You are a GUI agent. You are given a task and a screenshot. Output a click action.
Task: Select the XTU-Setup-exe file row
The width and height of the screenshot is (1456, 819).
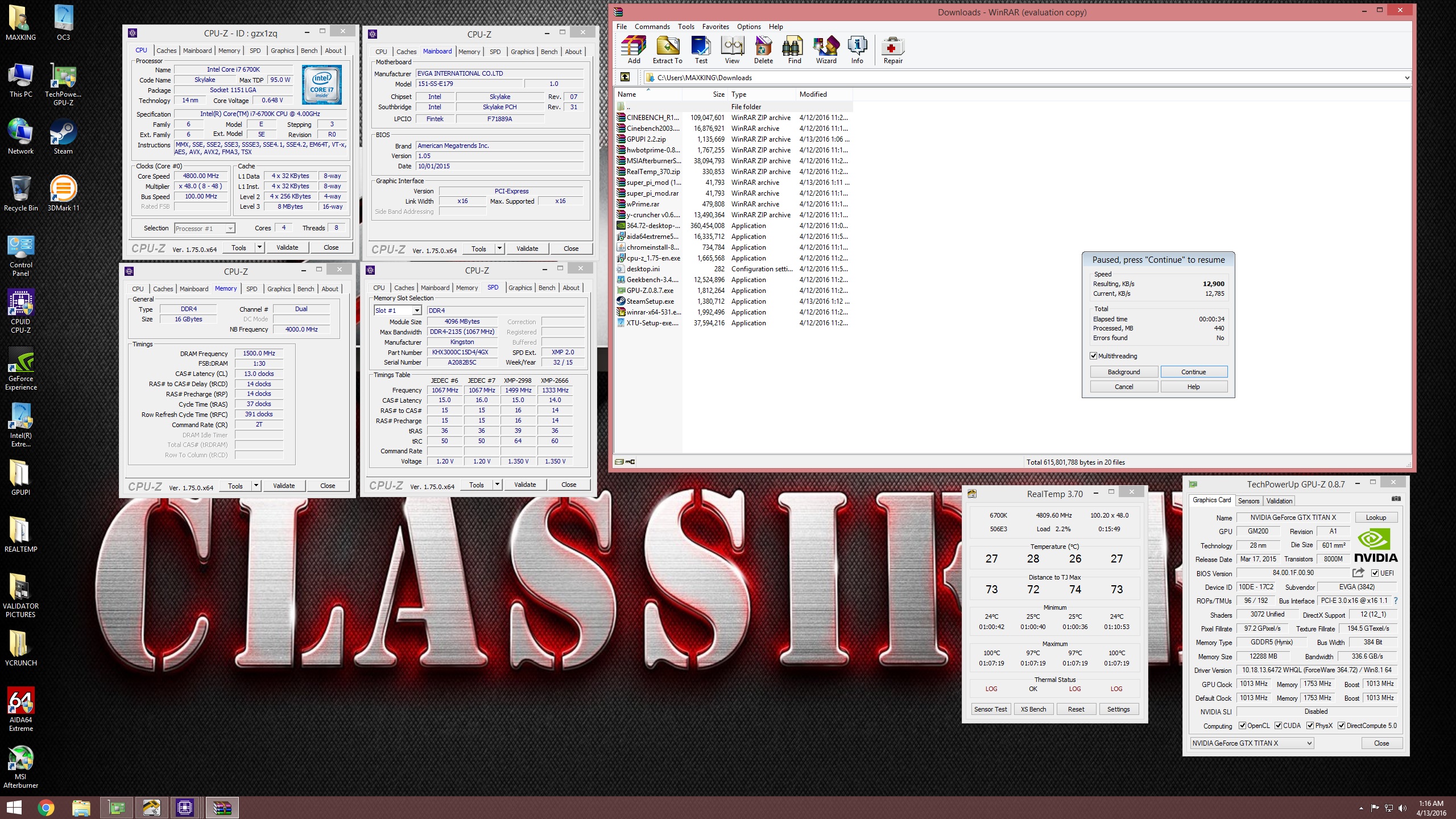[x=733, y=323]
